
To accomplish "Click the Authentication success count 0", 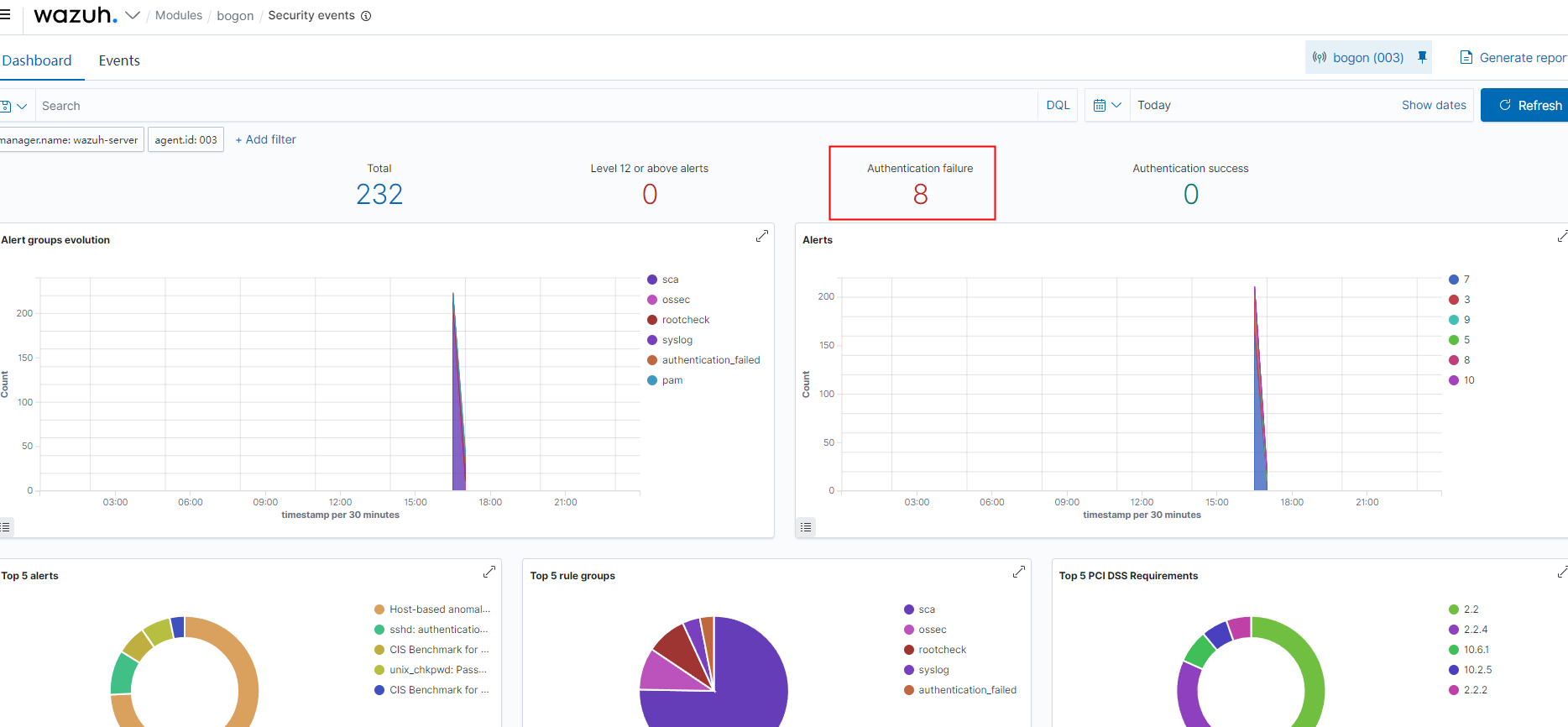I will click(1190, 194).
